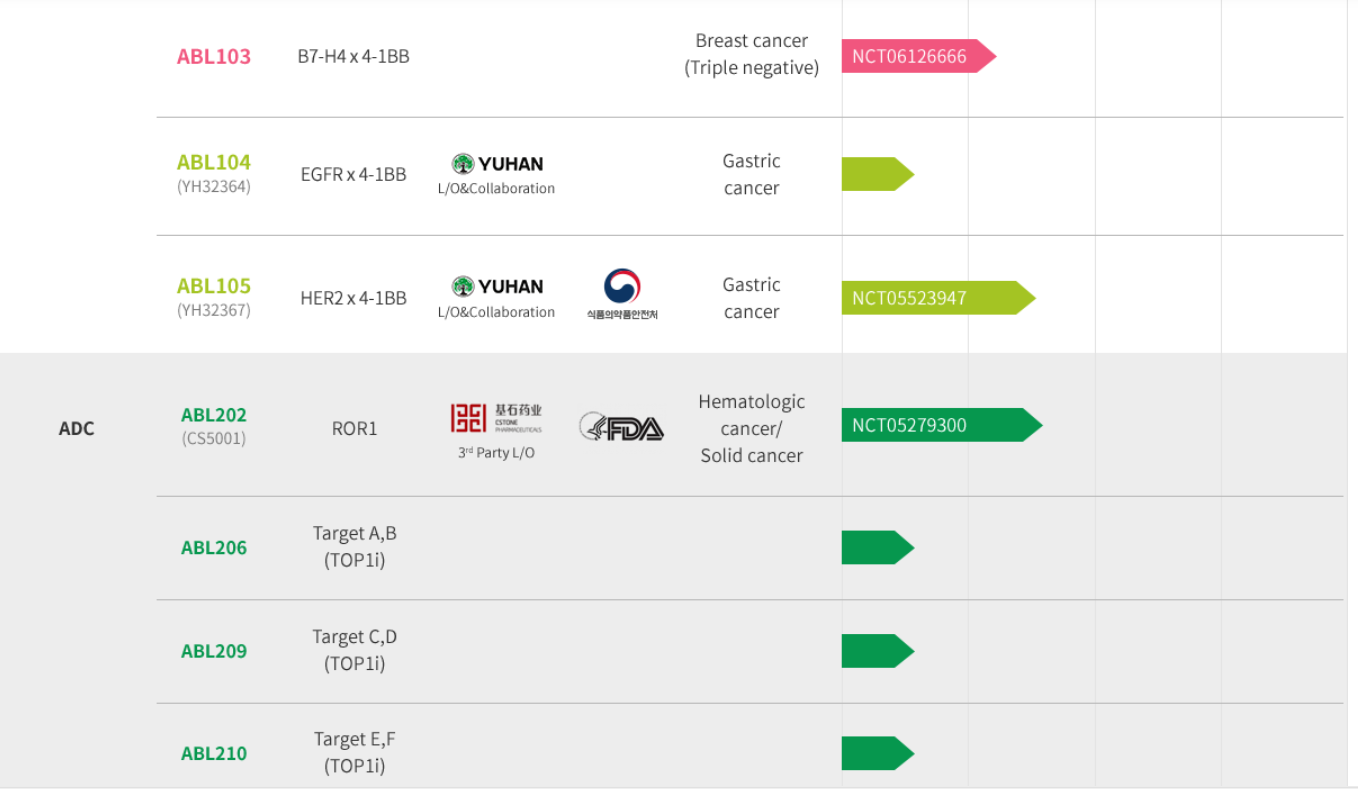Click the CStone Pharmaceuticals logo
The width and height of the screenshot is (1358, 789).
(496, 418)
